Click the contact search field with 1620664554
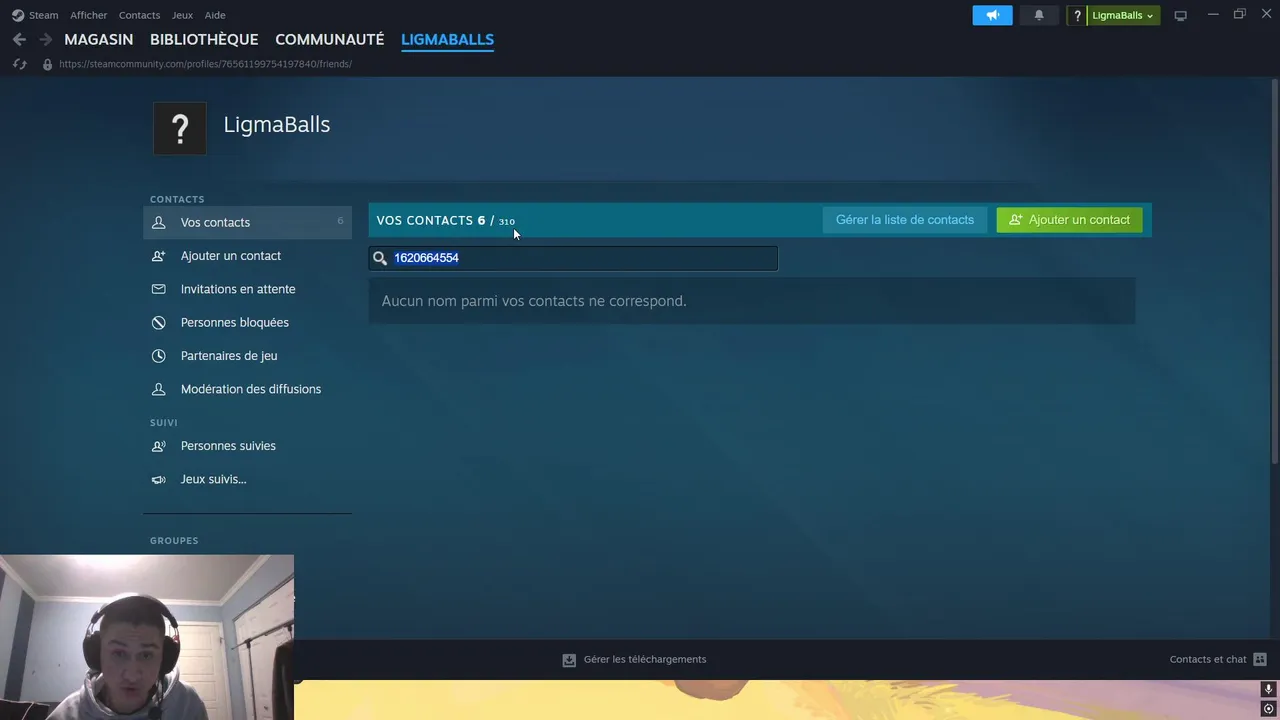Screen dimensions: 1280x720 573,258
